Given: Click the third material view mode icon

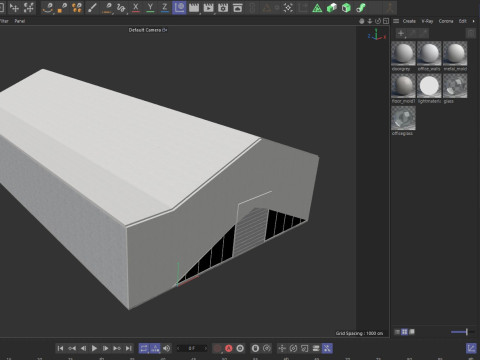Looking at the screenshot, I should pos(412,332).
